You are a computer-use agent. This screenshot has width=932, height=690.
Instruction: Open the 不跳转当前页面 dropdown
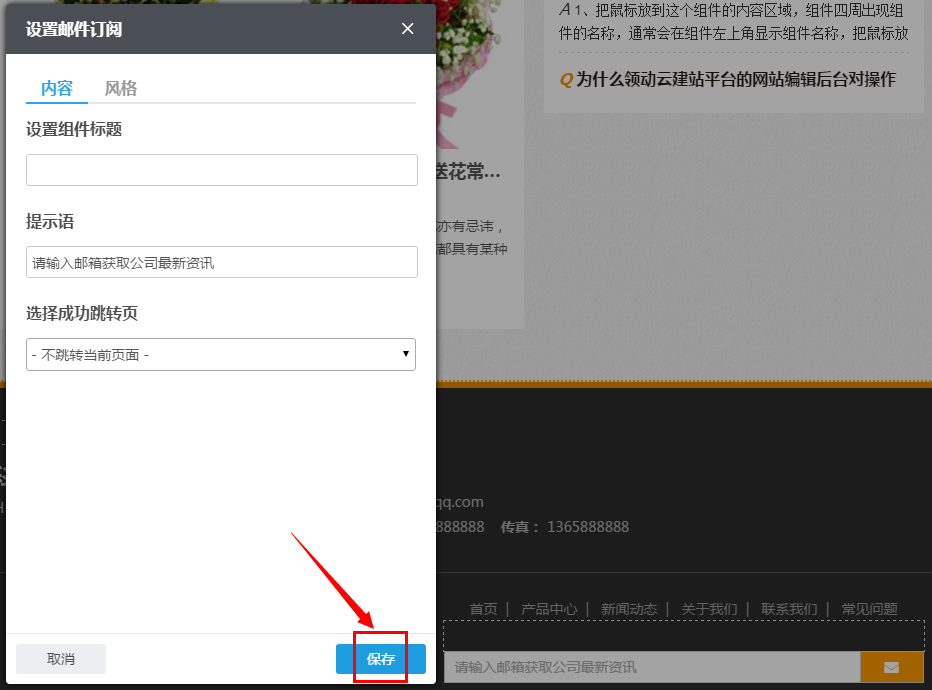(x=221, y=354)
